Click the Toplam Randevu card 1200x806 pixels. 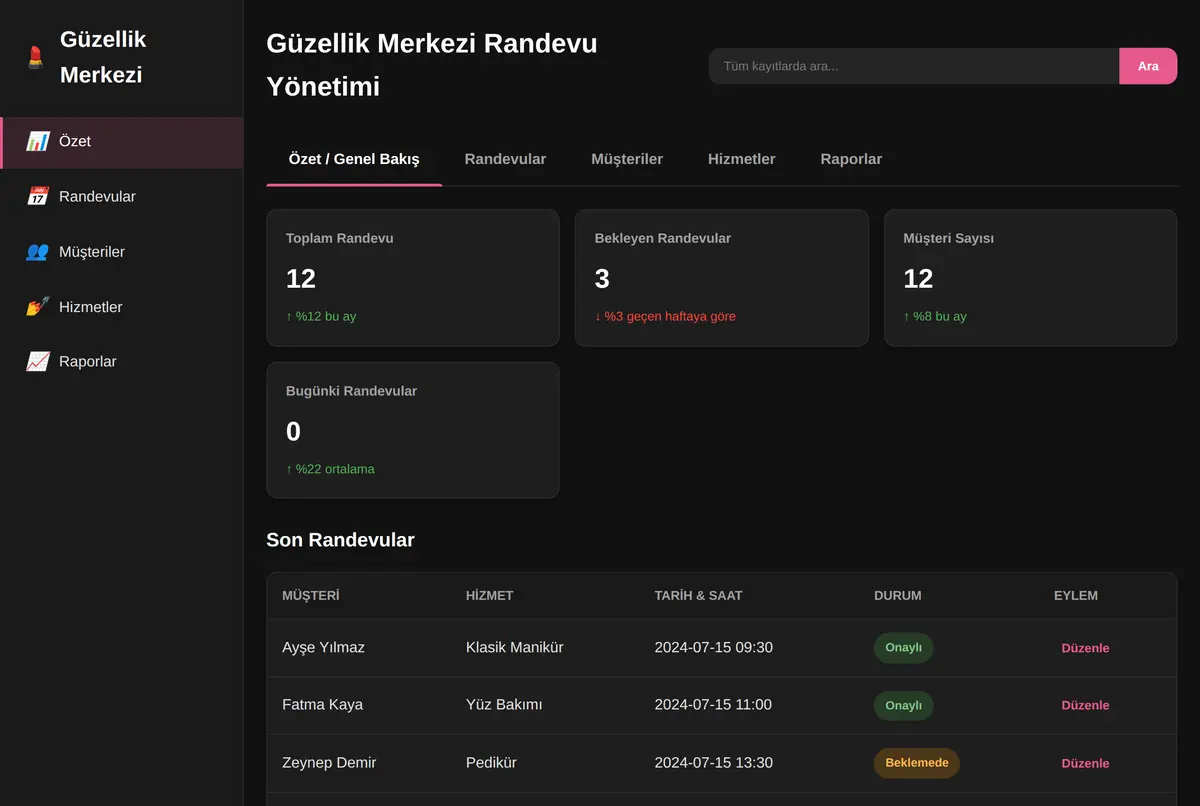coord(413,278)
